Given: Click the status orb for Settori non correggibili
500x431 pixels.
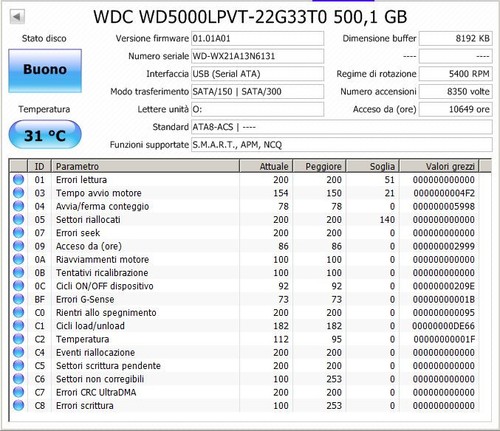Looking at the screenshot, I should (x=19, y=379).
